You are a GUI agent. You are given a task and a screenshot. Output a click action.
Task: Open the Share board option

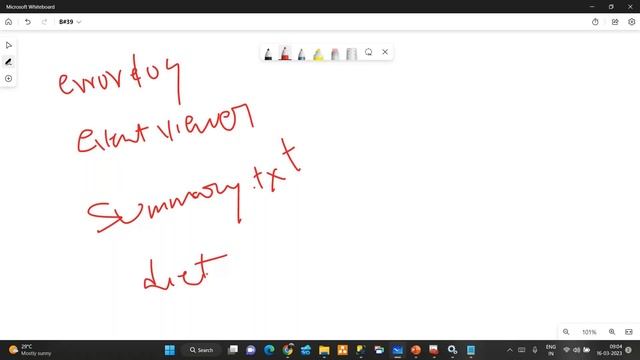tap(615, 22)
